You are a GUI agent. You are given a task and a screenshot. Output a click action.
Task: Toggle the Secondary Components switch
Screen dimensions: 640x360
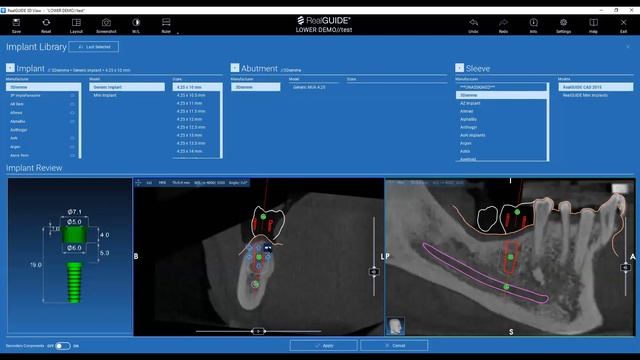click(62, 346)
